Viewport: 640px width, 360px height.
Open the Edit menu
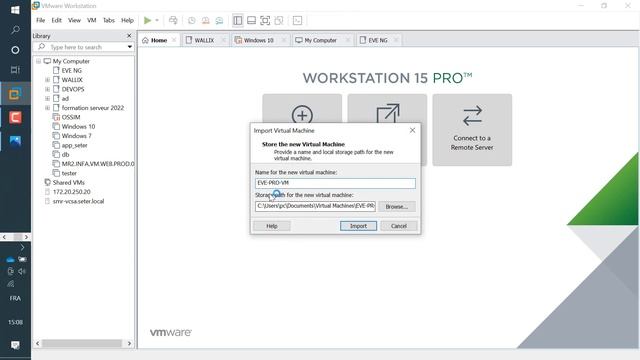pos(56,20)
